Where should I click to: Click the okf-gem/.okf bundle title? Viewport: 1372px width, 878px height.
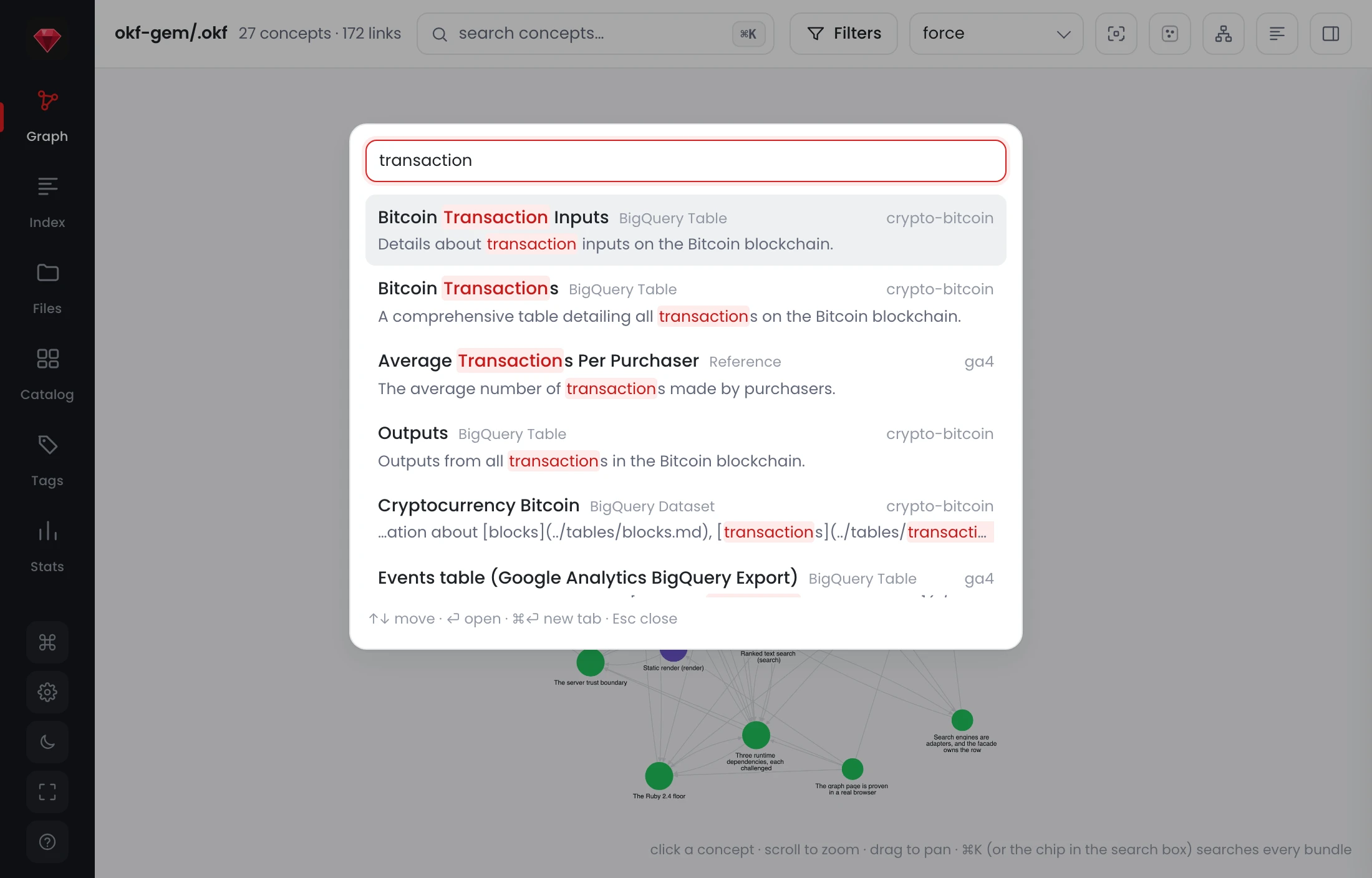click(171, 33)
